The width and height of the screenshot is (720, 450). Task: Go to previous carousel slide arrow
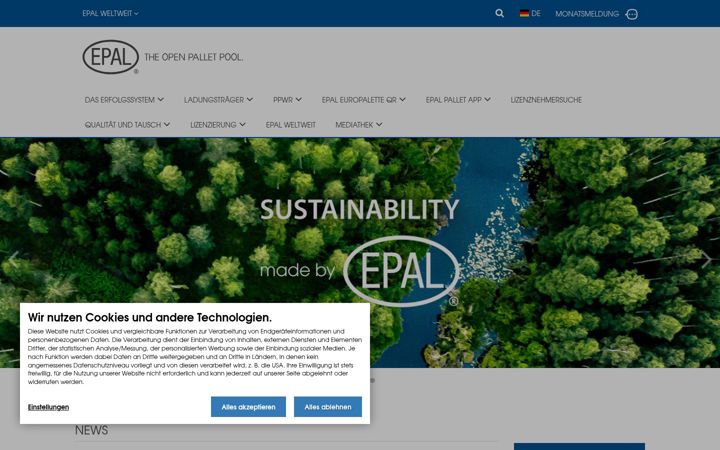click(13, 259)
